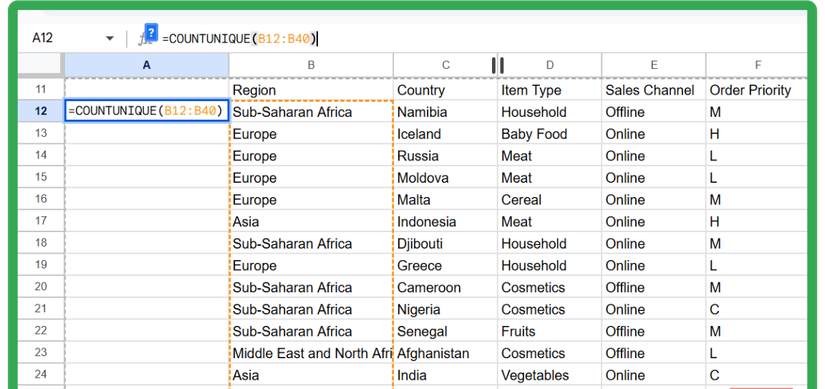Click the Fruits cell
The height and width of the screenshot is (389, 825).
tap(550, 331)
